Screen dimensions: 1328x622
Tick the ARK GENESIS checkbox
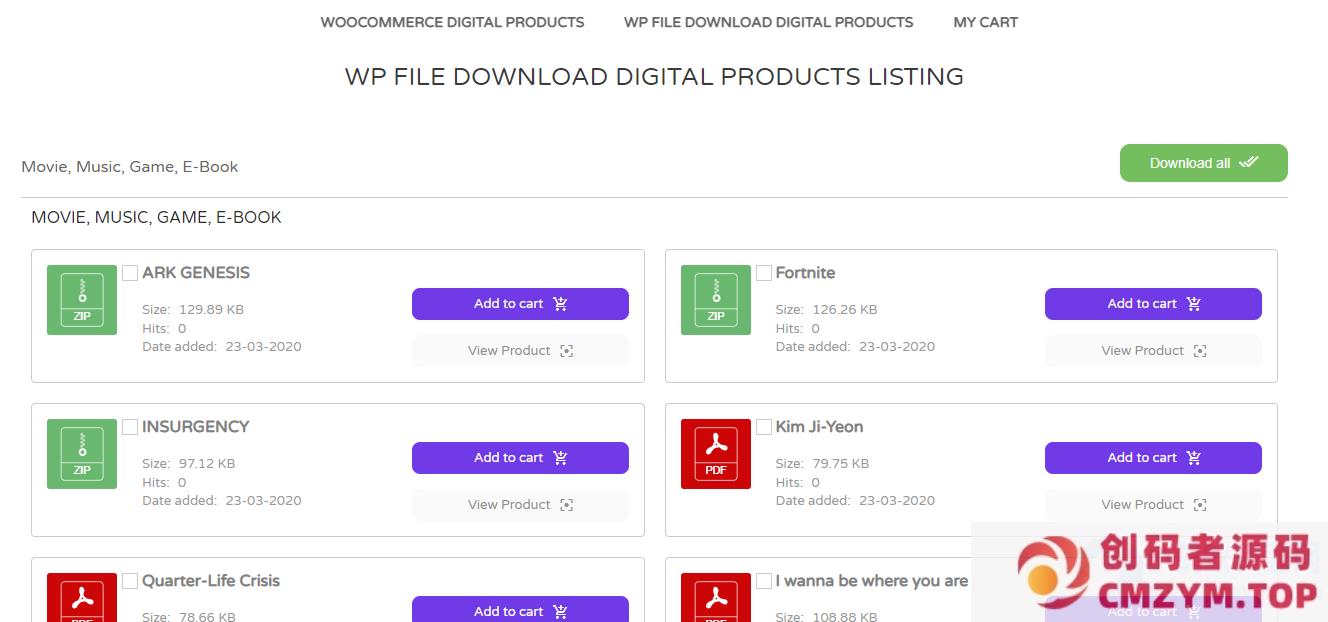130,273
